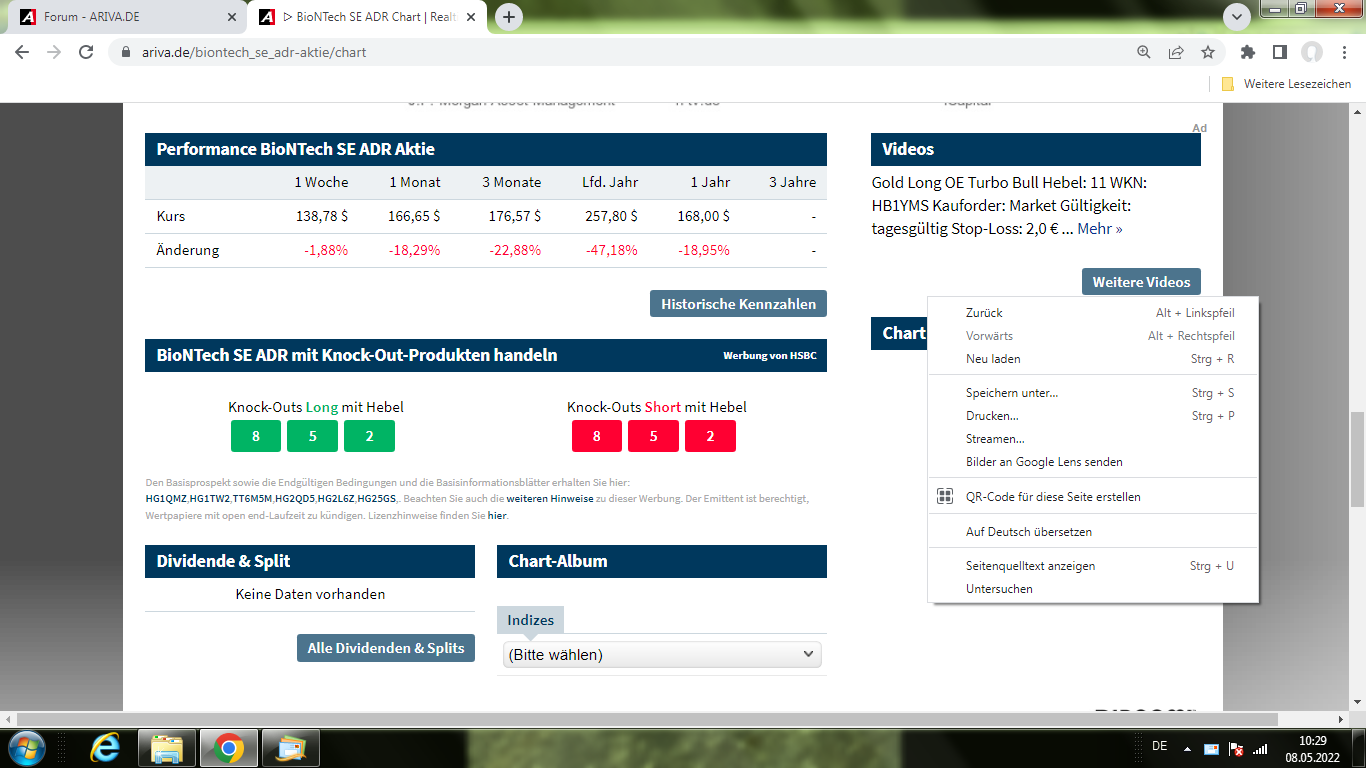
Task: Choose Auf Deutsch übersetzen from context menu
Action: (1093, 532)
